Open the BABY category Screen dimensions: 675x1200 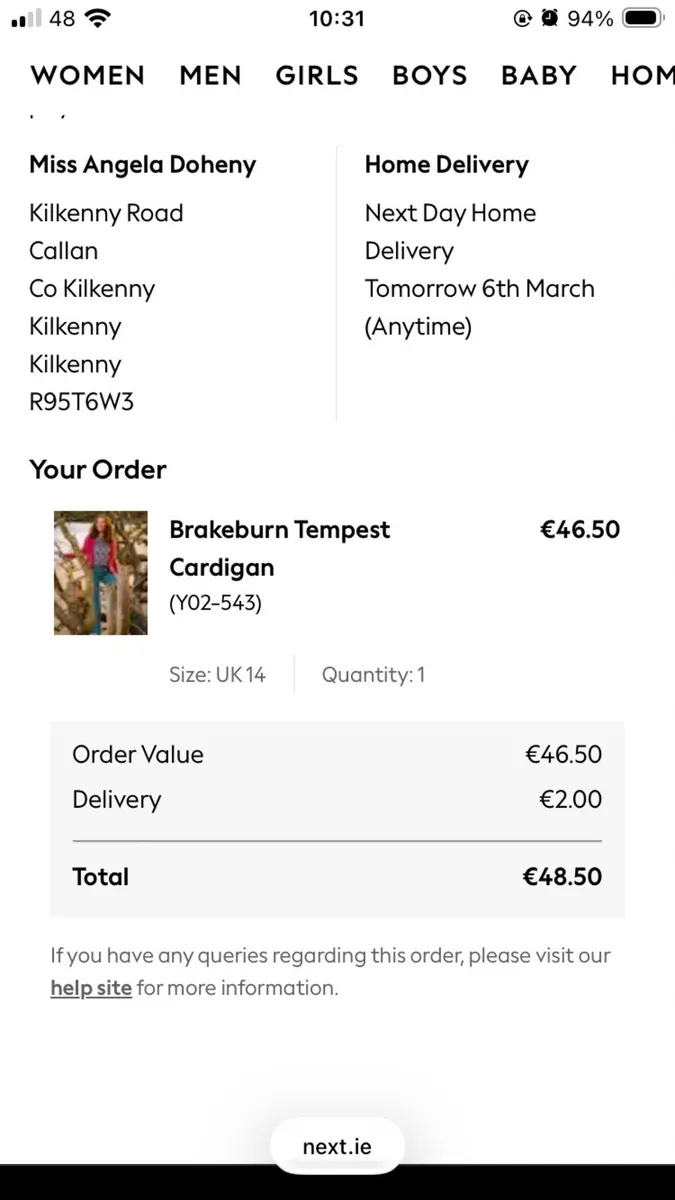click(539, 75)
